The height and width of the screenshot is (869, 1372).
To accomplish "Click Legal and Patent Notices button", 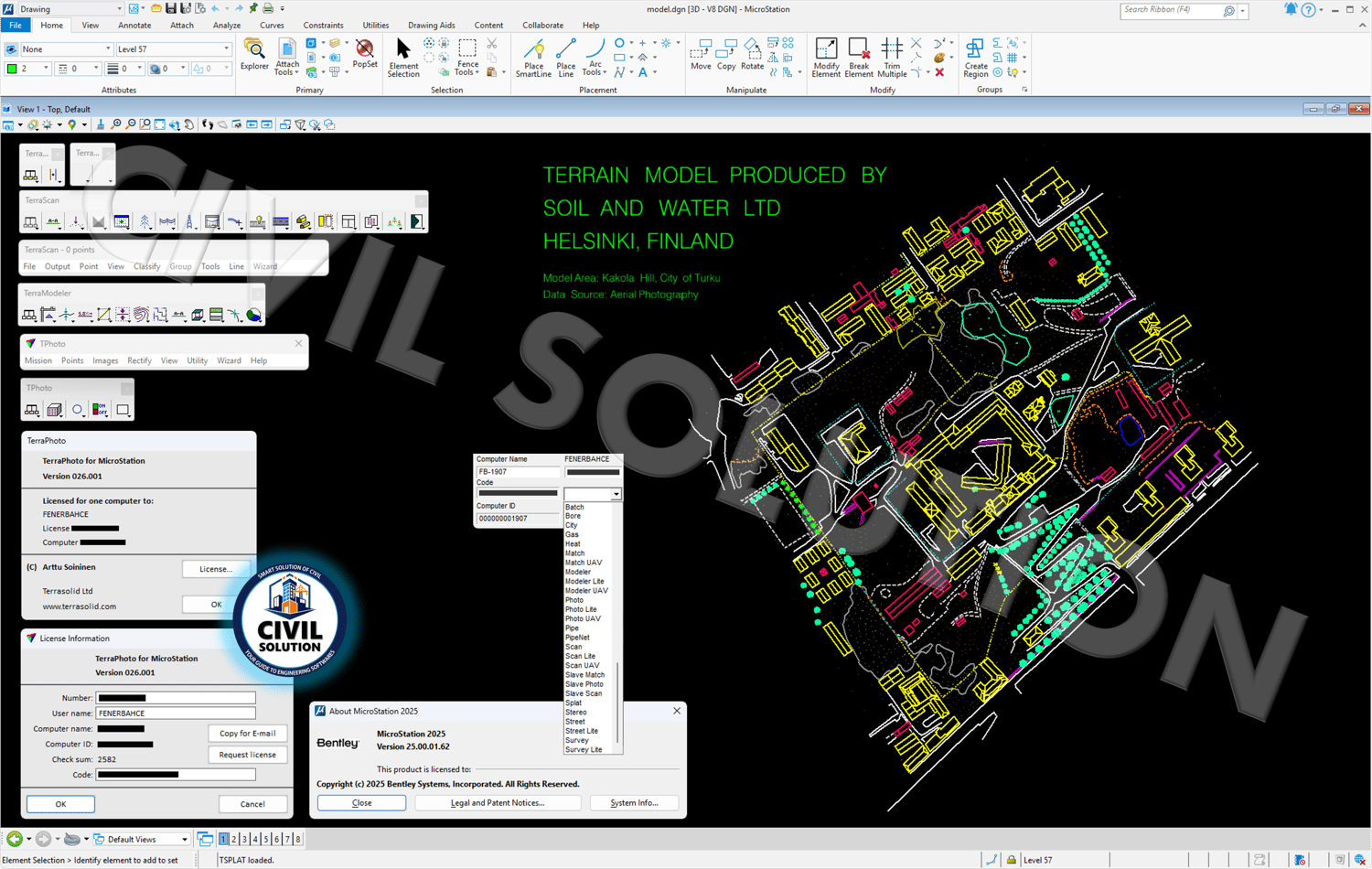I will (498, 803).
